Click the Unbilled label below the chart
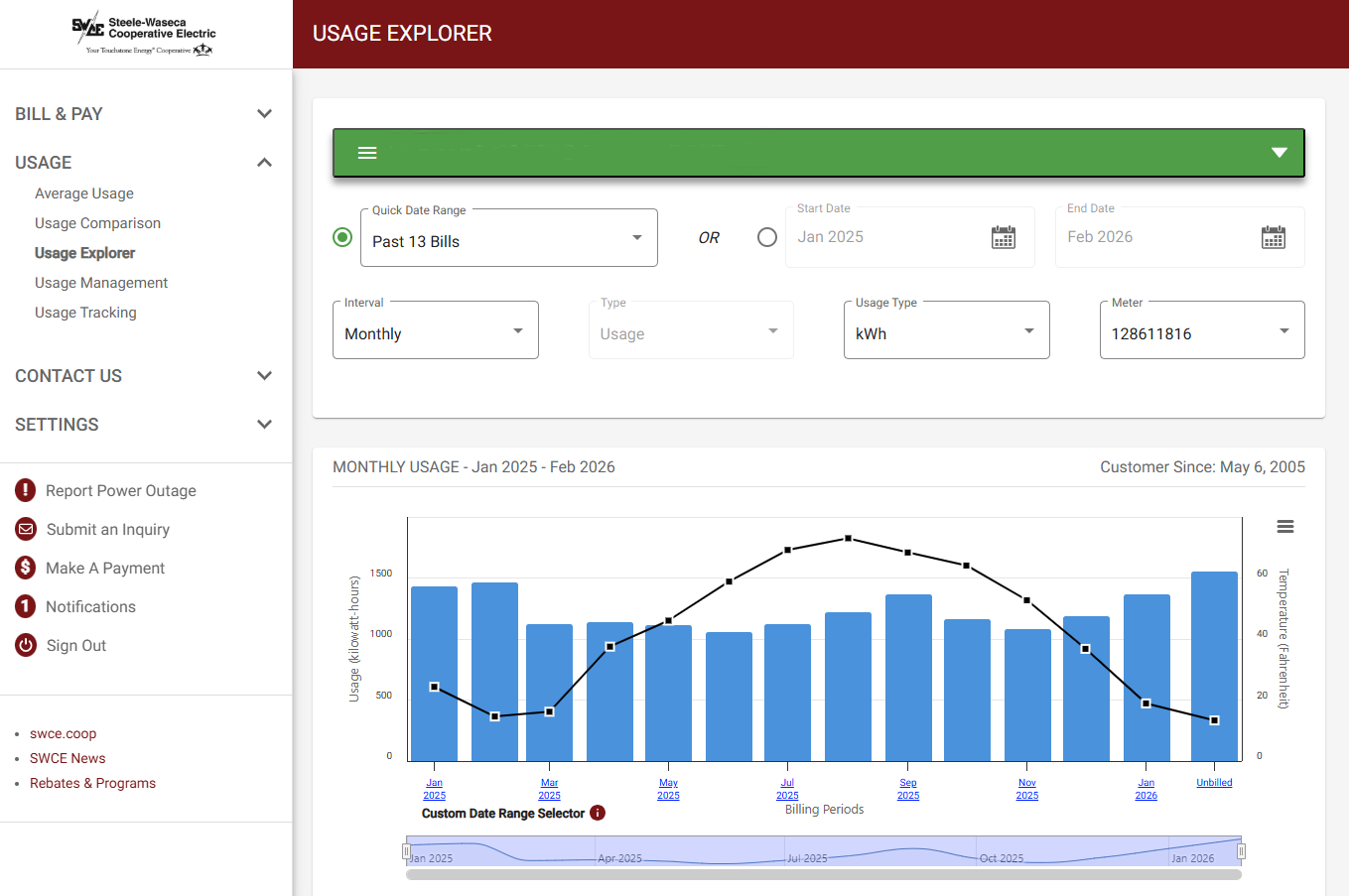The width and height of the screenshot is (1349, 896). (x=1214, y=782)
